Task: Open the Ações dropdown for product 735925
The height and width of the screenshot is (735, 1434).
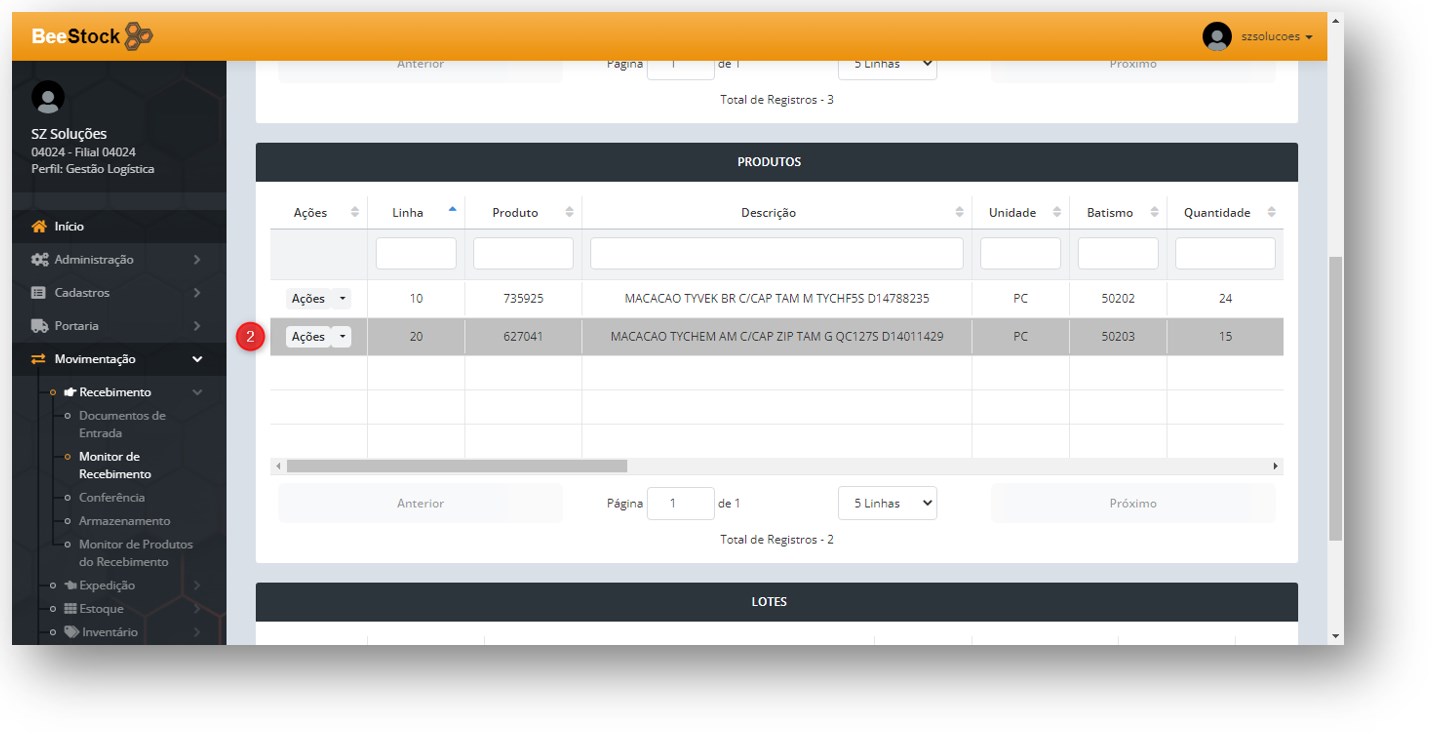Action: click(342, 299)
